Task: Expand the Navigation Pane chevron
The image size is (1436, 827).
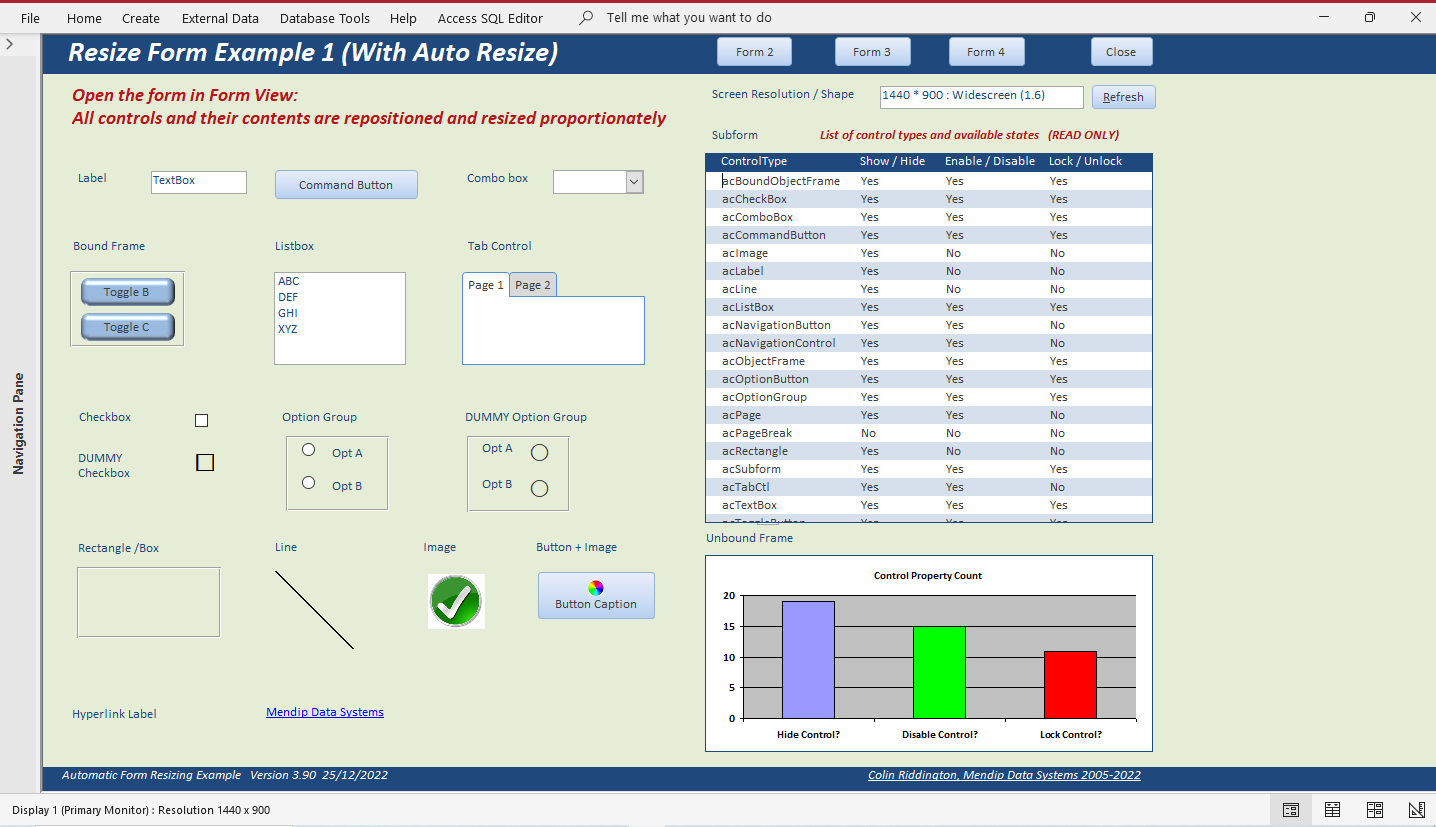Action: point(9,44)
